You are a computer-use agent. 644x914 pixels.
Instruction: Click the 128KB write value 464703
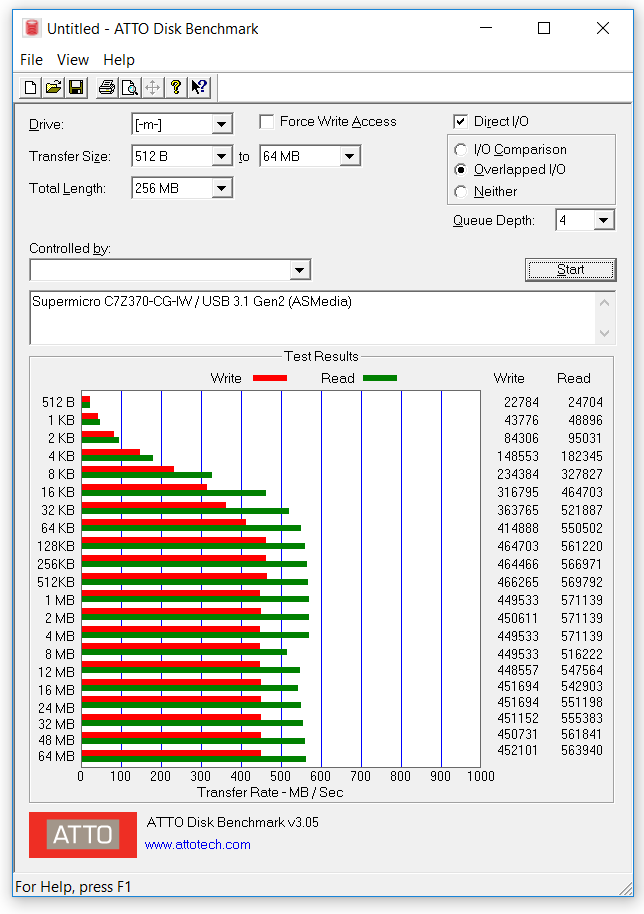pyautogui.click(x=518, y=546)
